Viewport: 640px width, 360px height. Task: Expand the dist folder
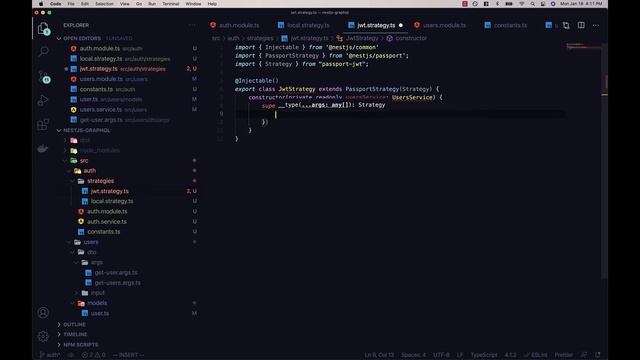[x=65, y=140]
